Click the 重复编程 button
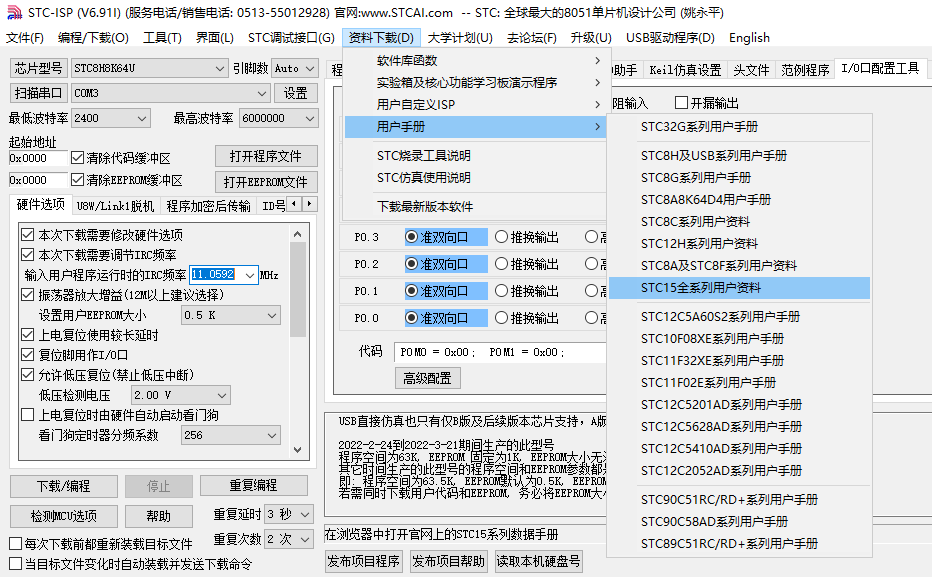This screenshot has width=932, height=577. pos(254,485)
